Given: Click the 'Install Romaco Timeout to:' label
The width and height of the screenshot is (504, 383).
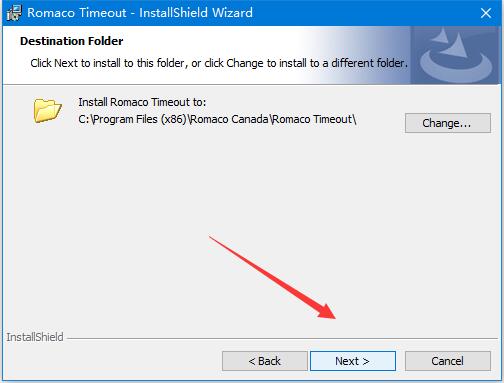Looking at the screenshot, I should pos(142,102).
